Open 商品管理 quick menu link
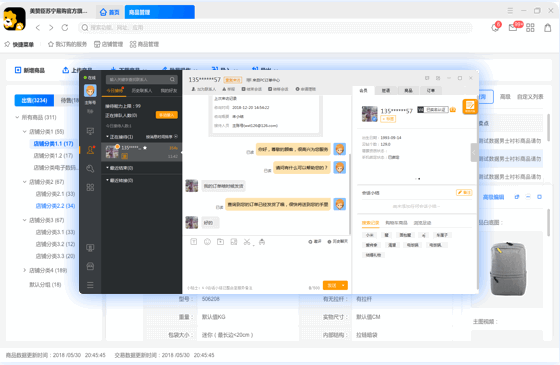The height and width of the screenshot is (365, 560). click(x=144, y=44)
